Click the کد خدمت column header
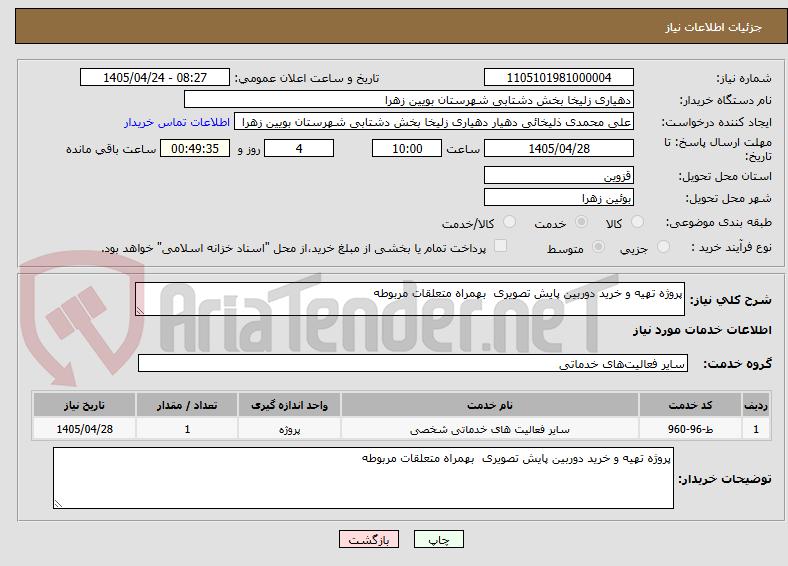 coord(691,405)
